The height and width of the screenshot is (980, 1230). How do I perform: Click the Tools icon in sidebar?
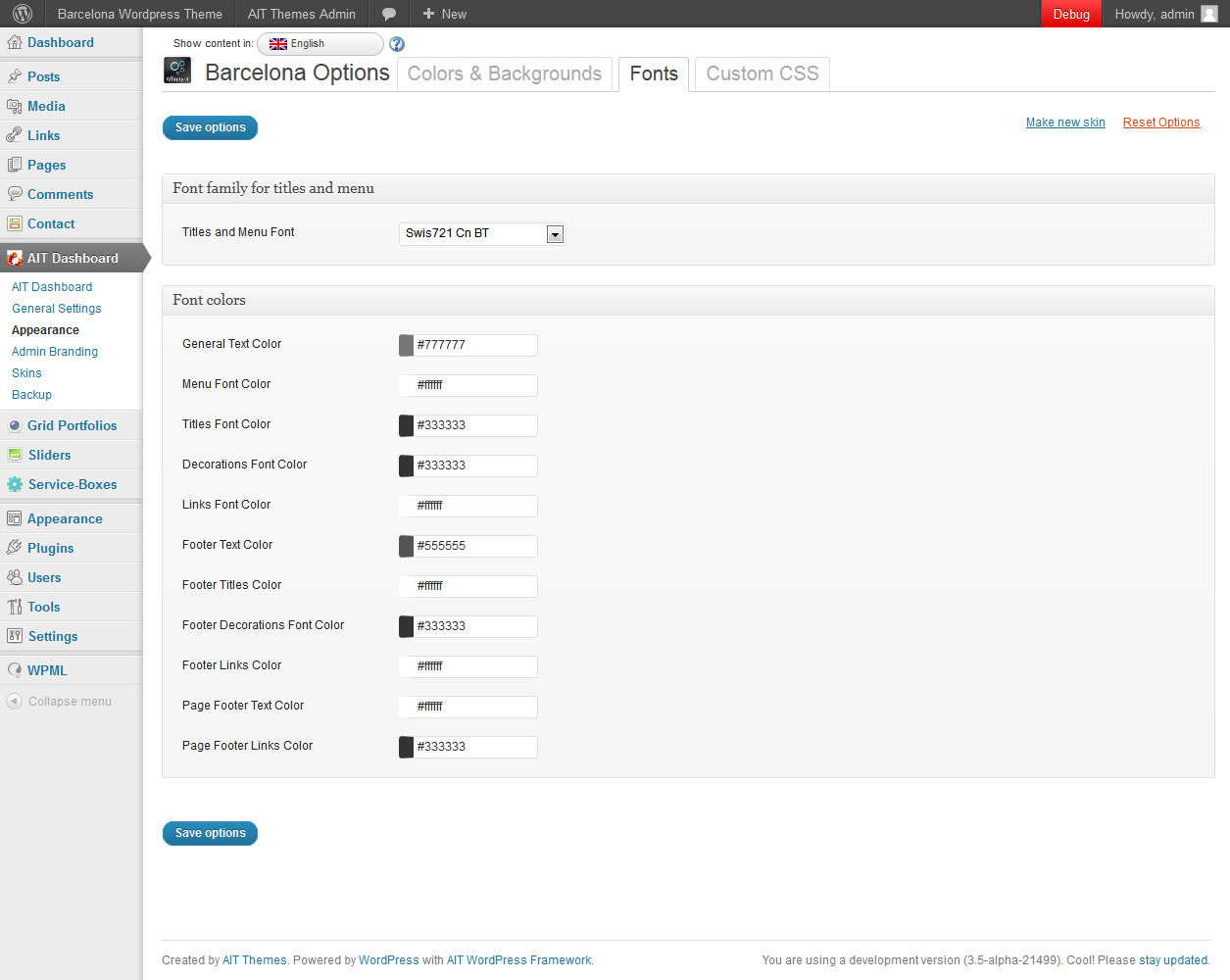click(15, 607)
